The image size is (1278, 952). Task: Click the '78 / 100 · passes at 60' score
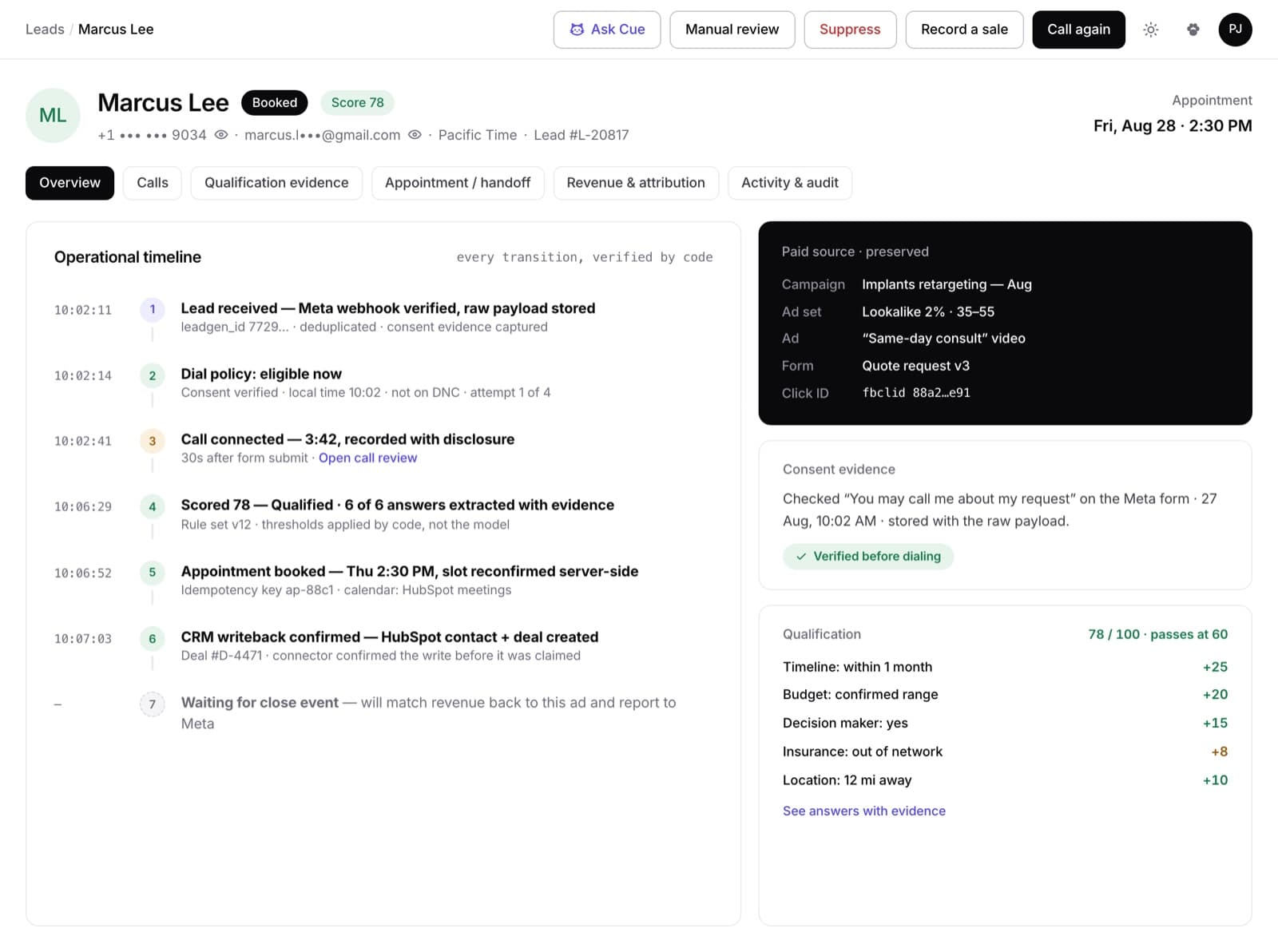[x=1157, y=634]
